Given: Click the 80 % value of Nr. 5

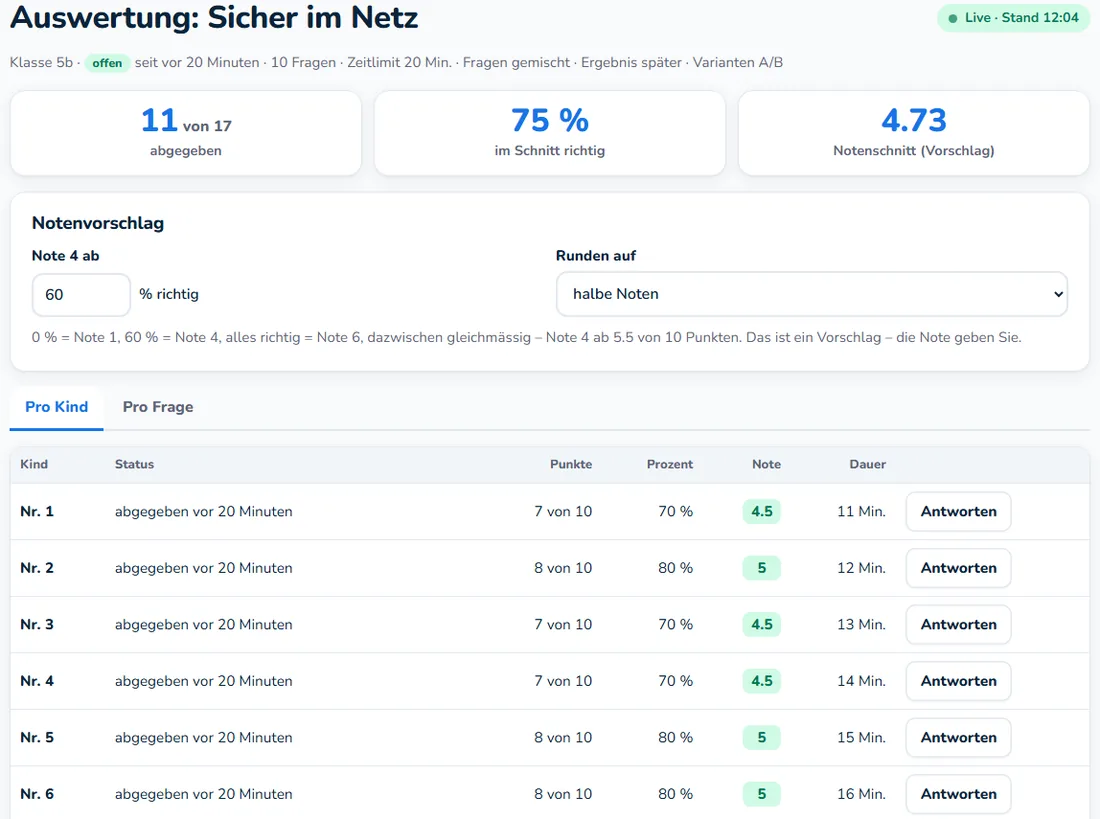Looking at the screenshot, I should click(x=676, y=738).
